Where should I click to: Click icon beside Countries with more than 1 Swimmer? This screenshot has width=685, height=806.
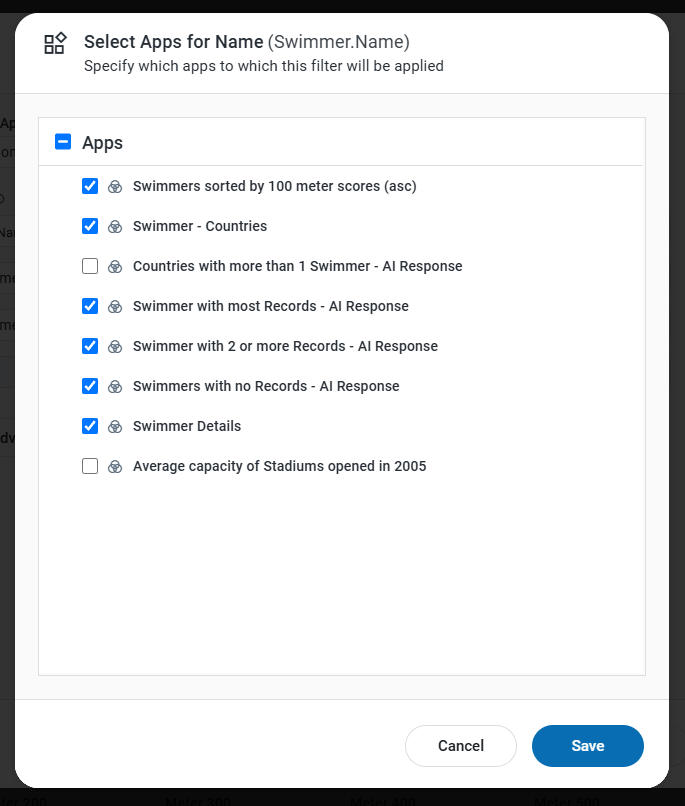click(x=115, y=266)
